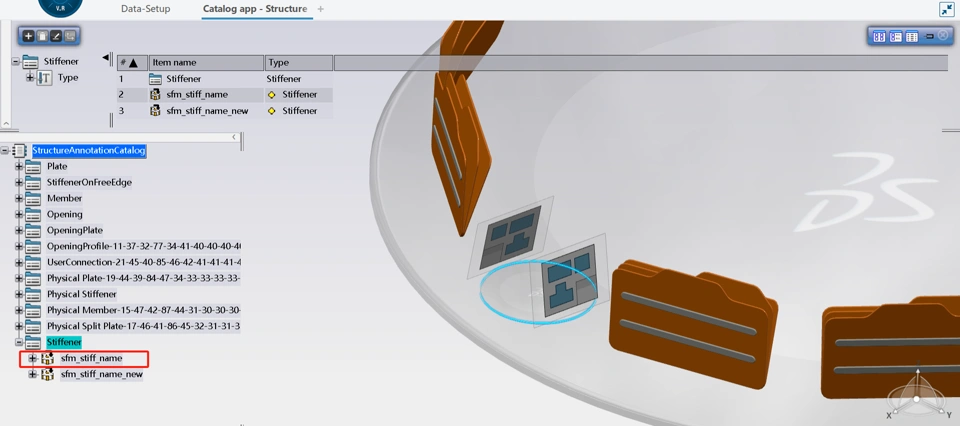
Task: Switch to large thumbnails view icon
Action: 879,37
